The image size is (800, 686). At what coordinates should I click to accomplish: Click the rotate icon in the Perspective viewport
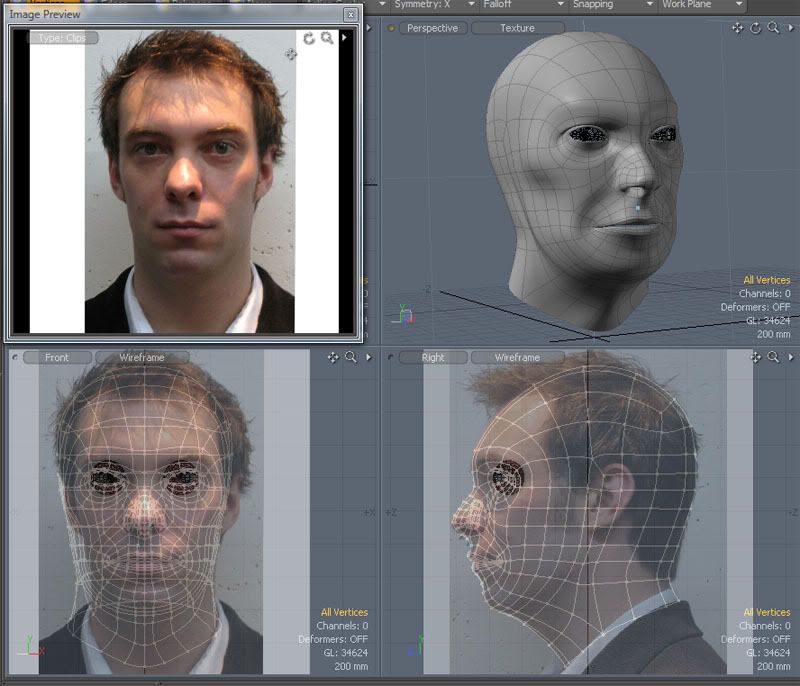(756, 28)
